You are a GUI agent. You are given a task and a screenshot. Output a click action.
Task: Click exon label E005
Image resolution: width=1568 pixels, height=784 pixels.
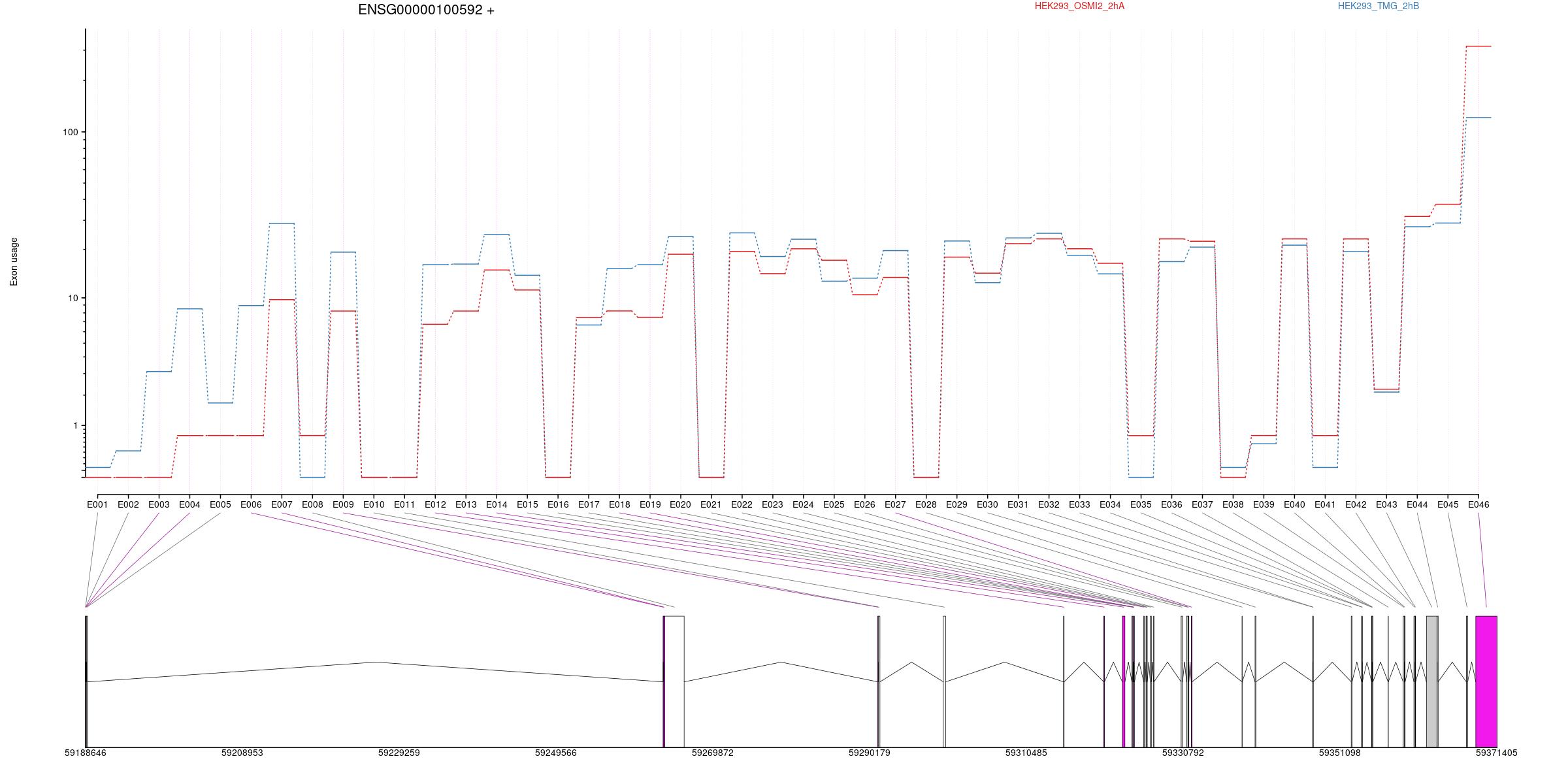pyautogui.click(x=220, y=504)
